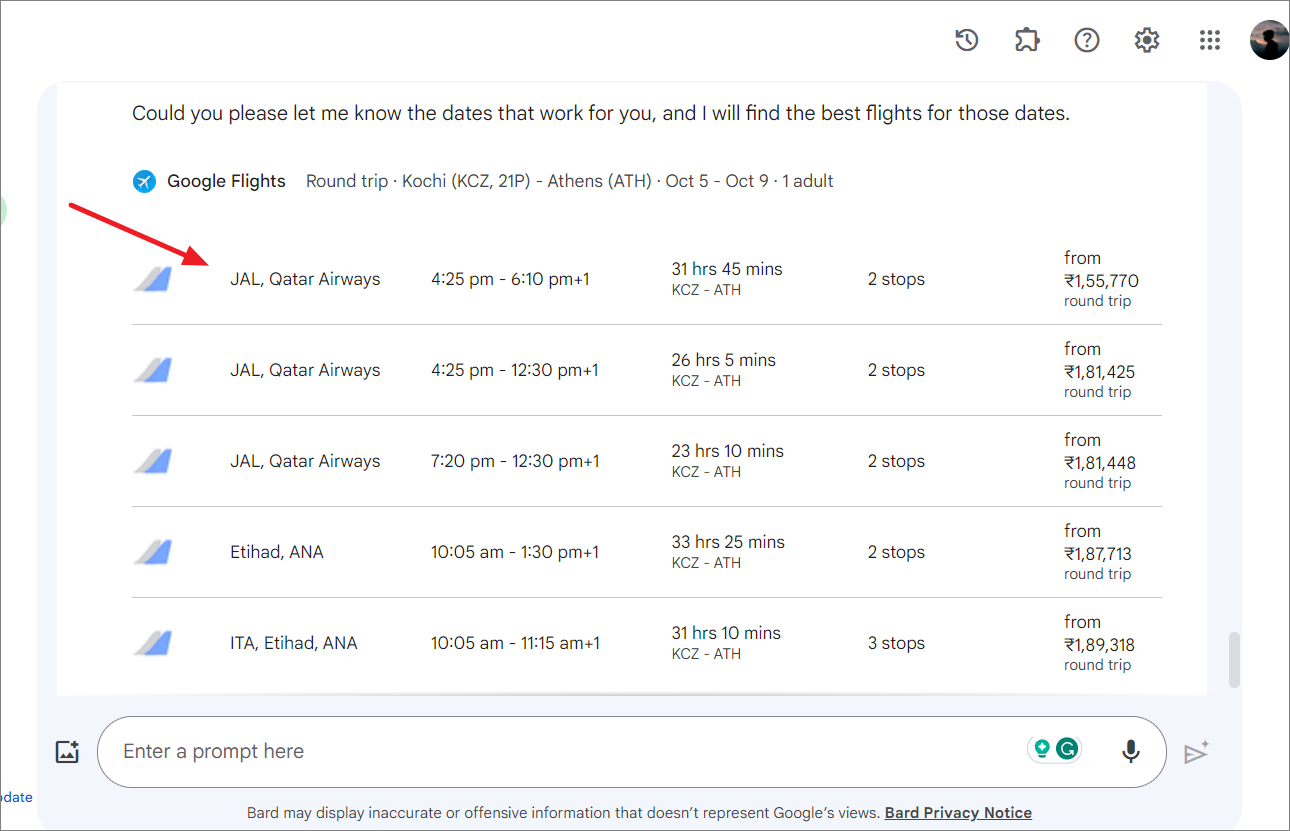
Task: Click the ITA, Etihad, ANA airline name
Action: click(x=294, y=643)
